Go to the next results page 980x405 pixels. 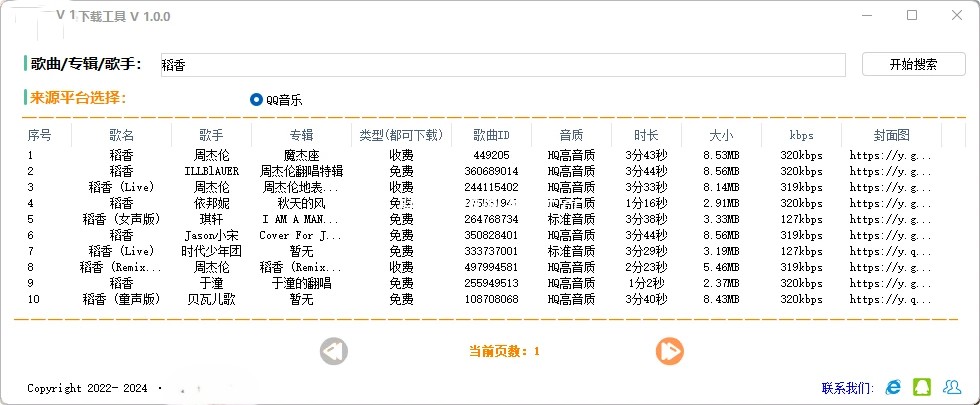(669, 351)
